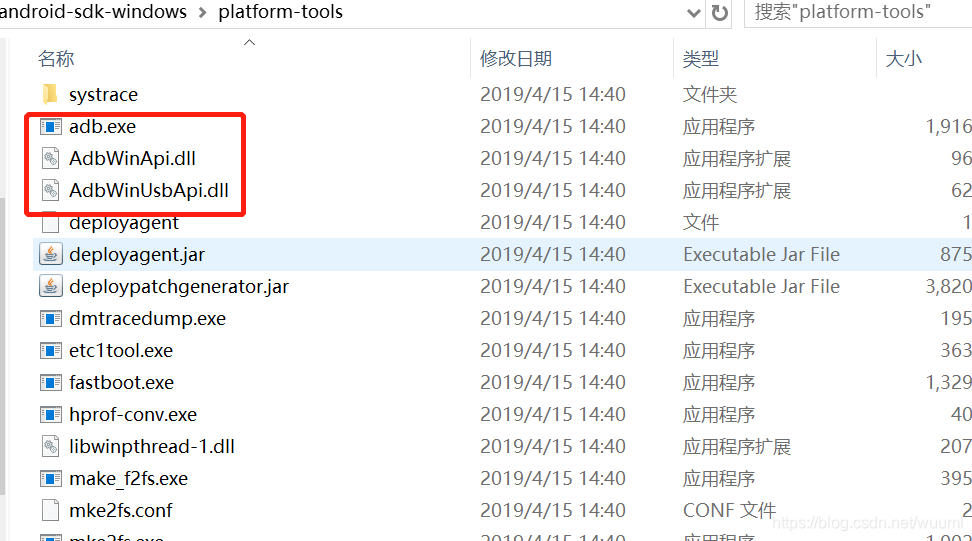Click the modified date of etc1tool.exe

pos(553,351)
